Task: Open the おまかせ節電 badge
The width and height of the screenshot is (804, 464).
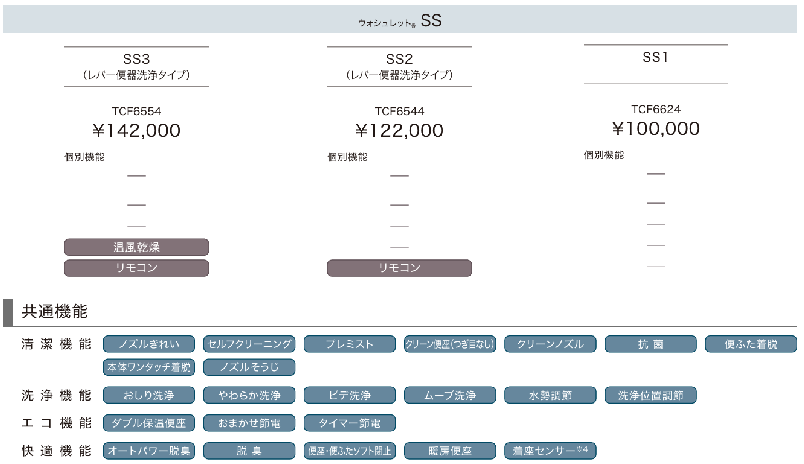Action: point(249,423)
